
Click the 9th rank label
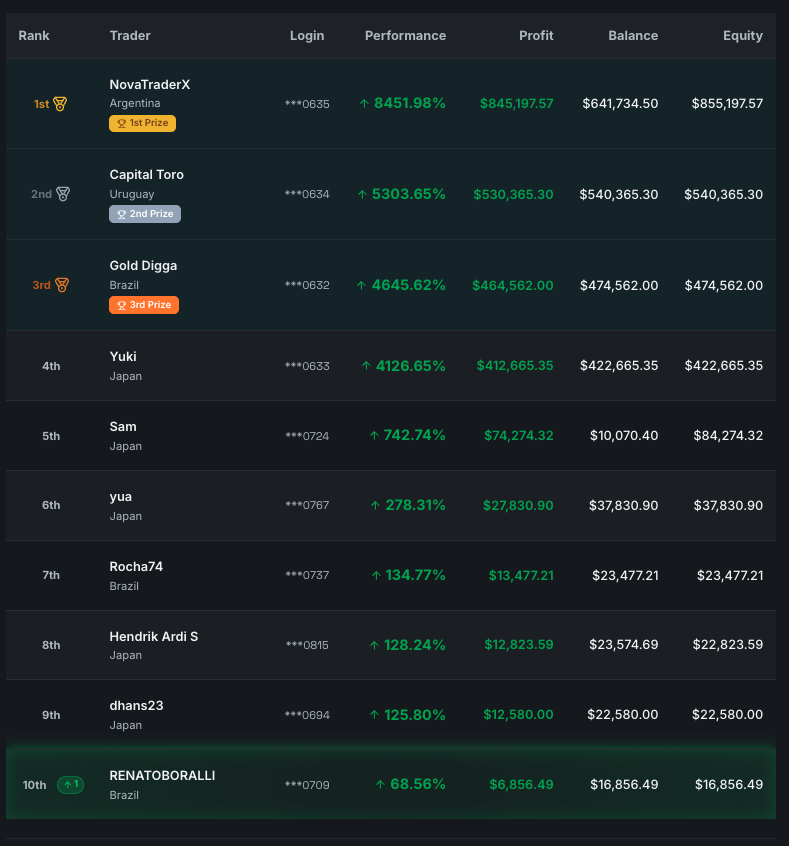(51, 715)
